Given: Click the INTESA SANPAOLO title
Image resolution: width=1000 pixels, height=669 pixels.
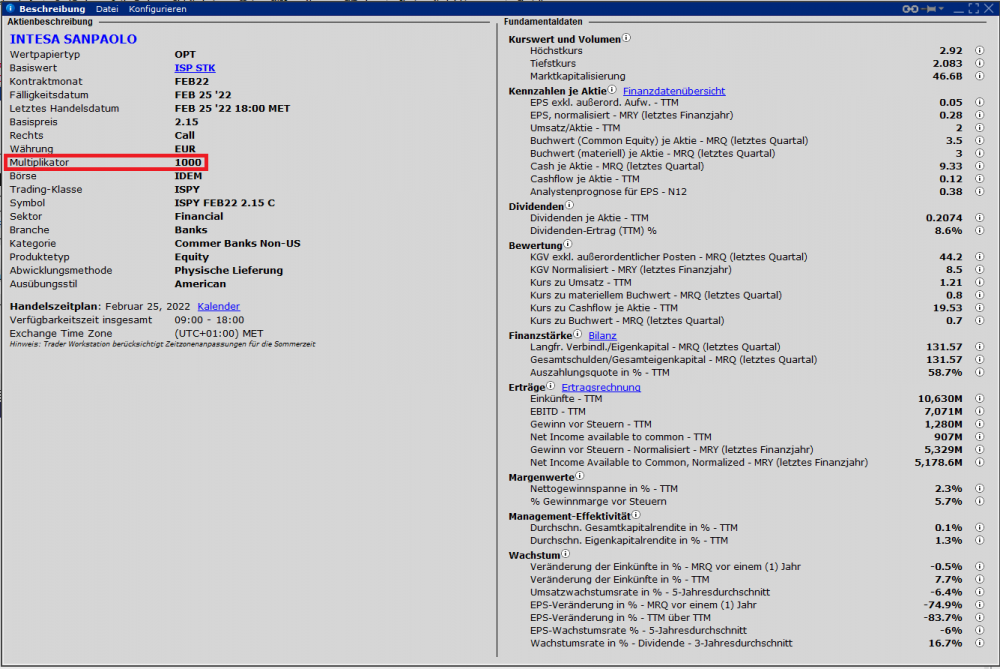Looking at the screenshot, I should (x=73, y=39).
